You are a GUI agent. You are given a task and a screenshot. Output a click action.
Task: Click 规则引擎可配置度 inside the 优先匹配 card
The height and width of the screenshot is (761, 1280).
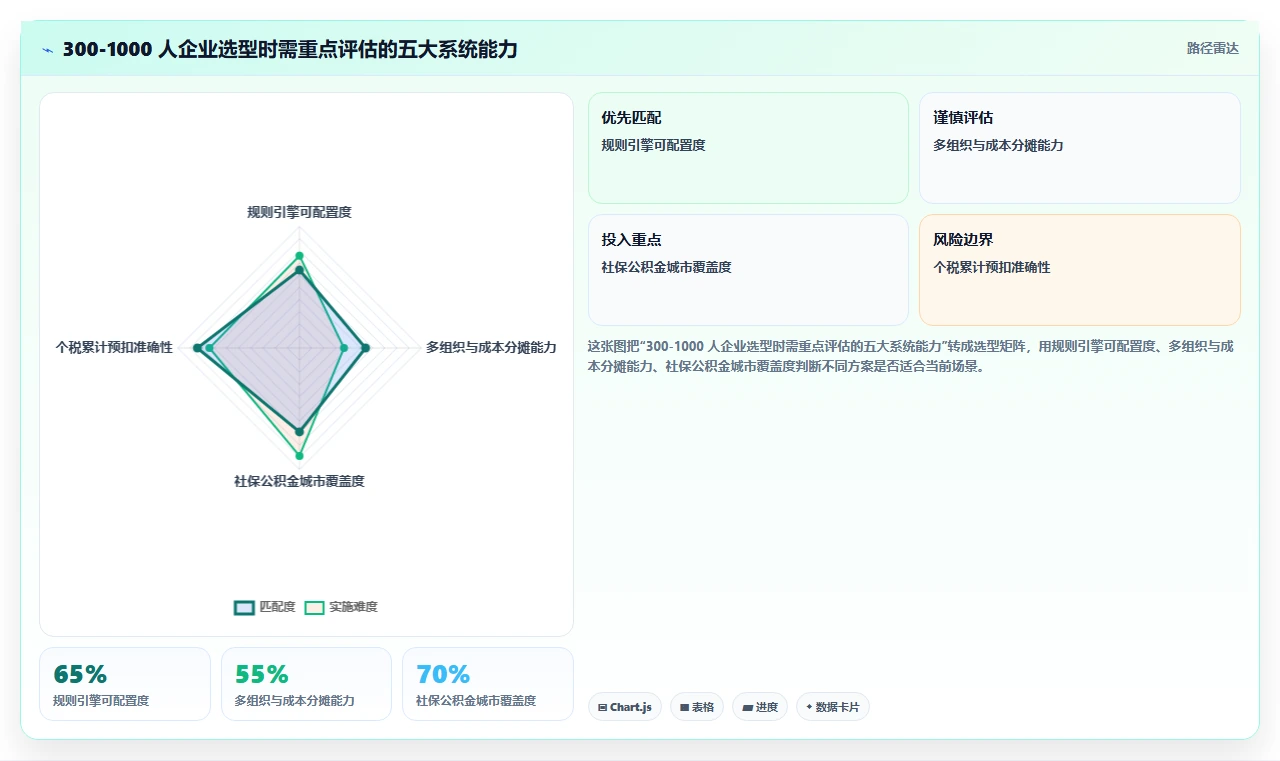click(653, 145)
